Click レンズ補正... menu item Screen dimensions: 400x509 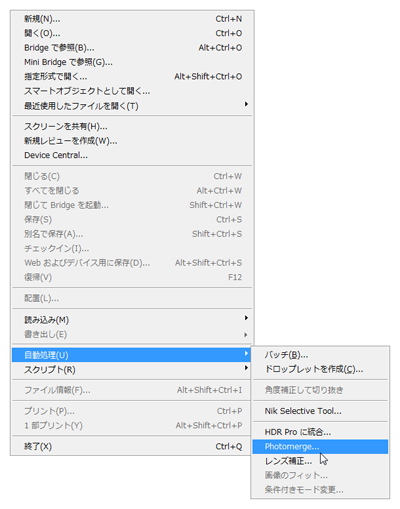point(320,461)
